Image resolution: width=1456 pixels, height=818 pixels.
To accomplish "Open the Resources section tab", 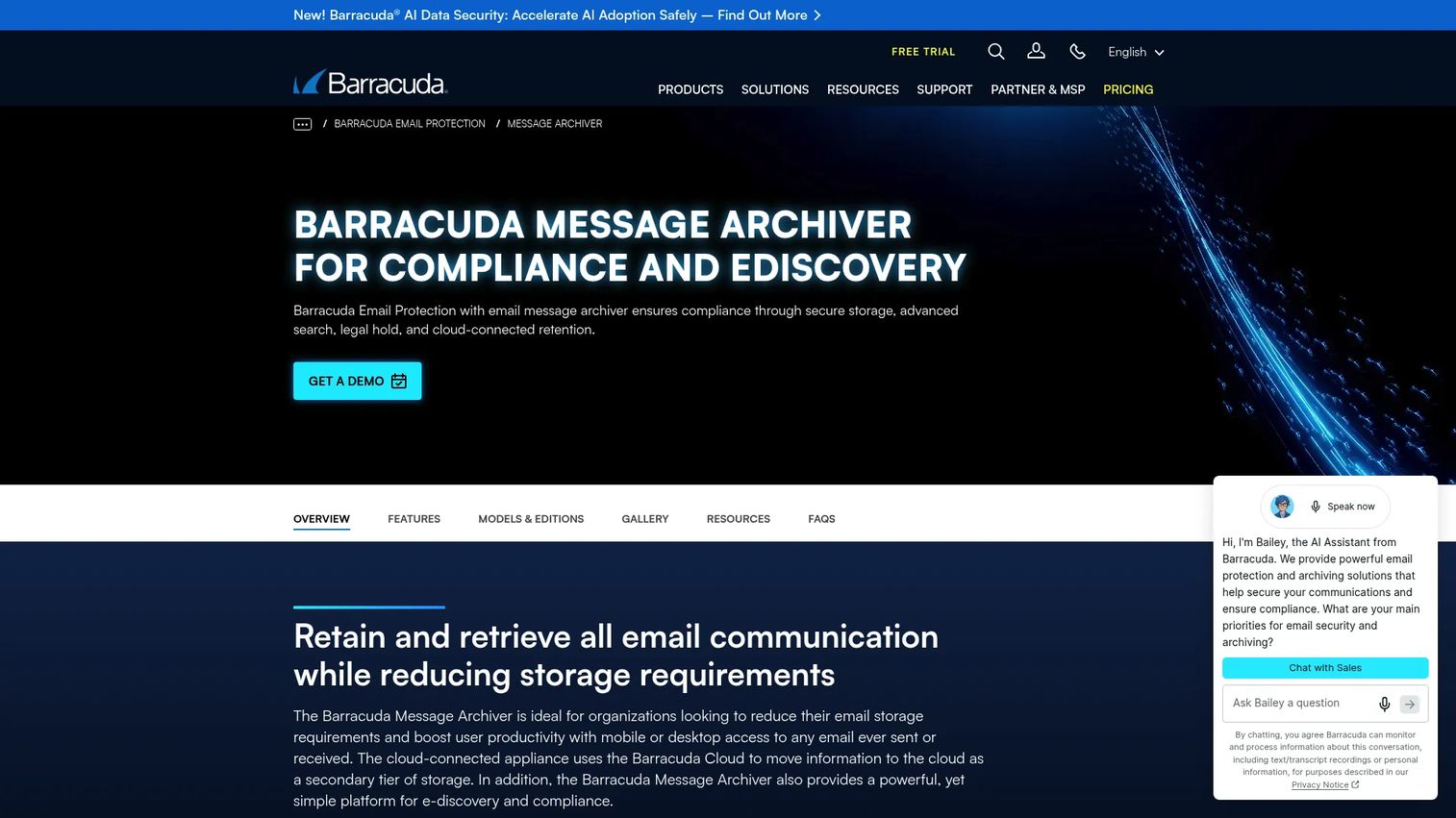I will coord(739,519).
